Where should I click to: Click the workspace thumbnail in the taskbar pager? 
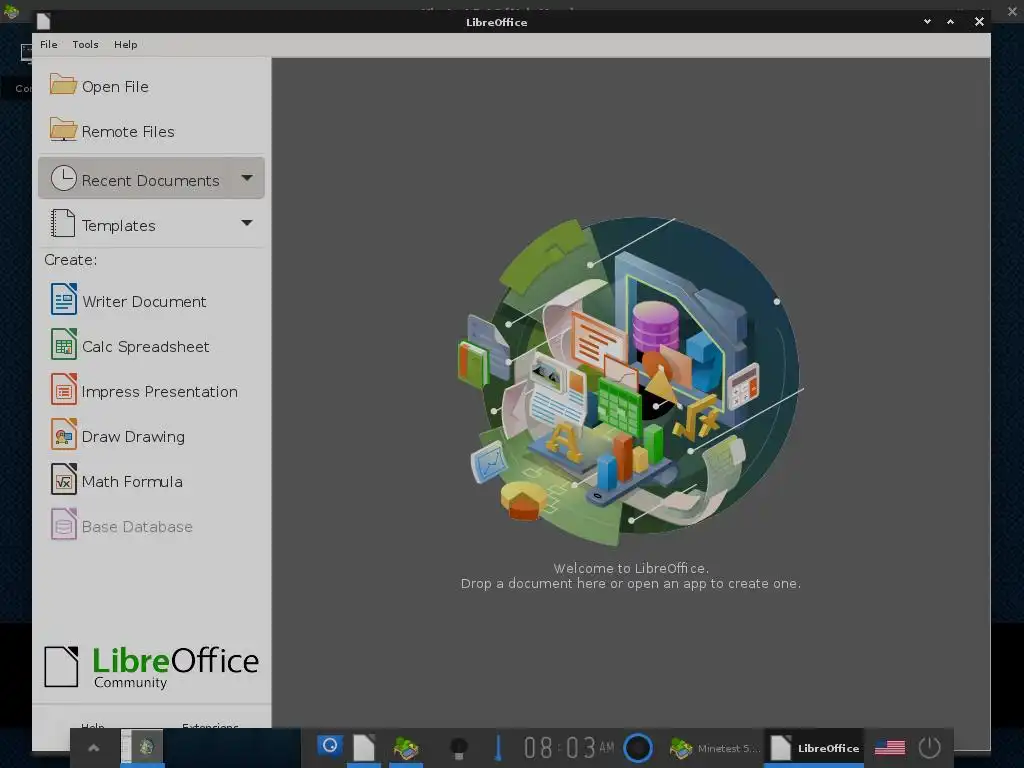click(142, 746)
